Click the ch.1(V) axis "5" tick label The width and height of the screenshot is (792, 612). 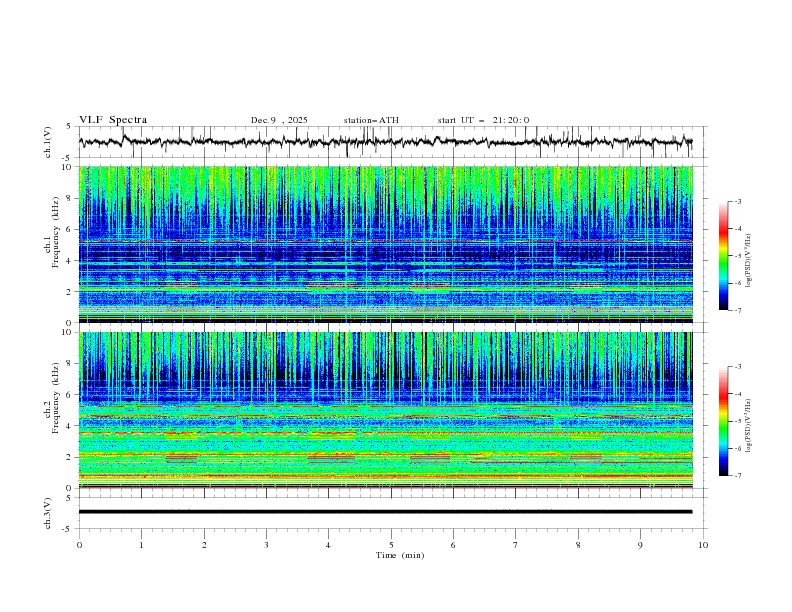click(x=69, y=127)
